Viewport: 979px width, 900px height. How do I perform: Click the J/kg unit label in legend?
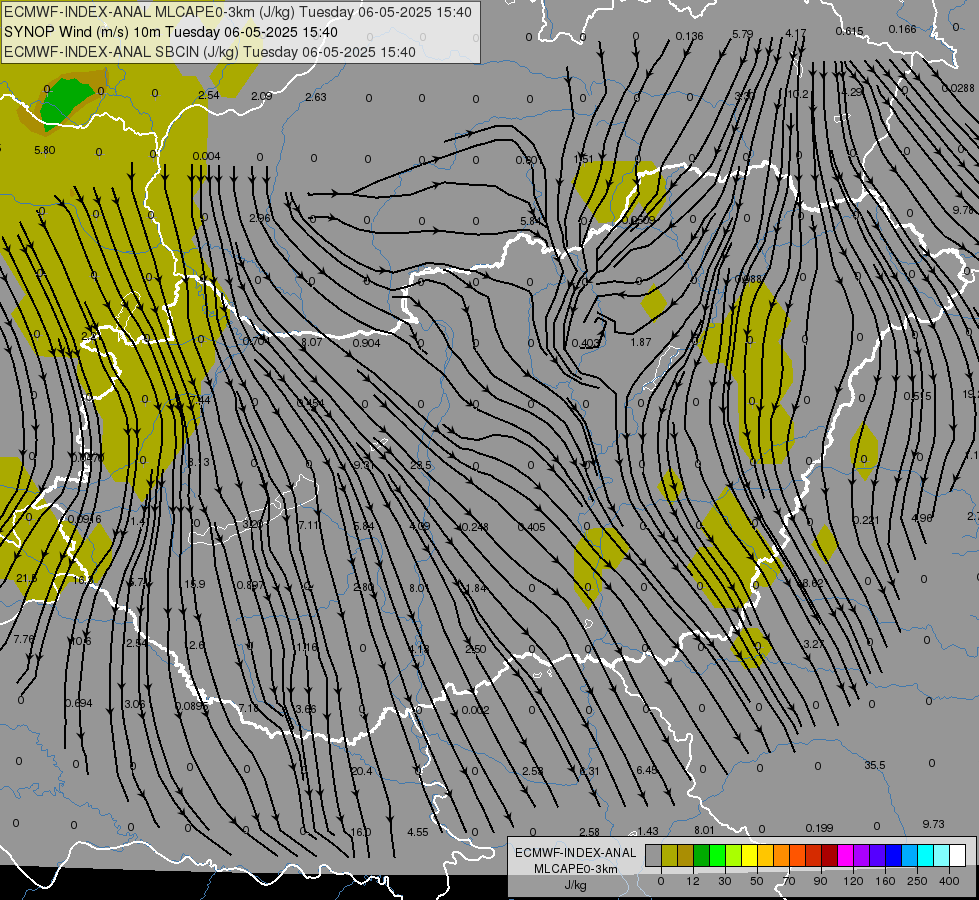pos(576,885)
